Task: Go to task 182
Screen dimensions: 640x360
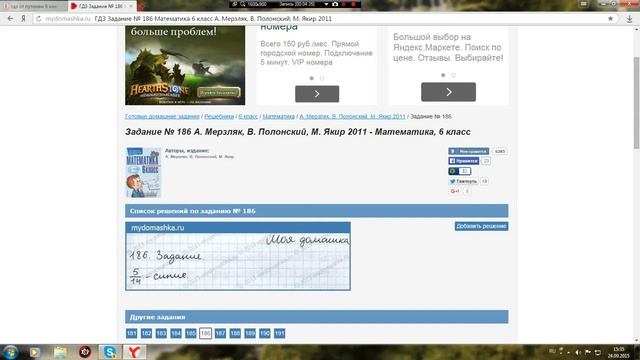Action: click(146, 333)
